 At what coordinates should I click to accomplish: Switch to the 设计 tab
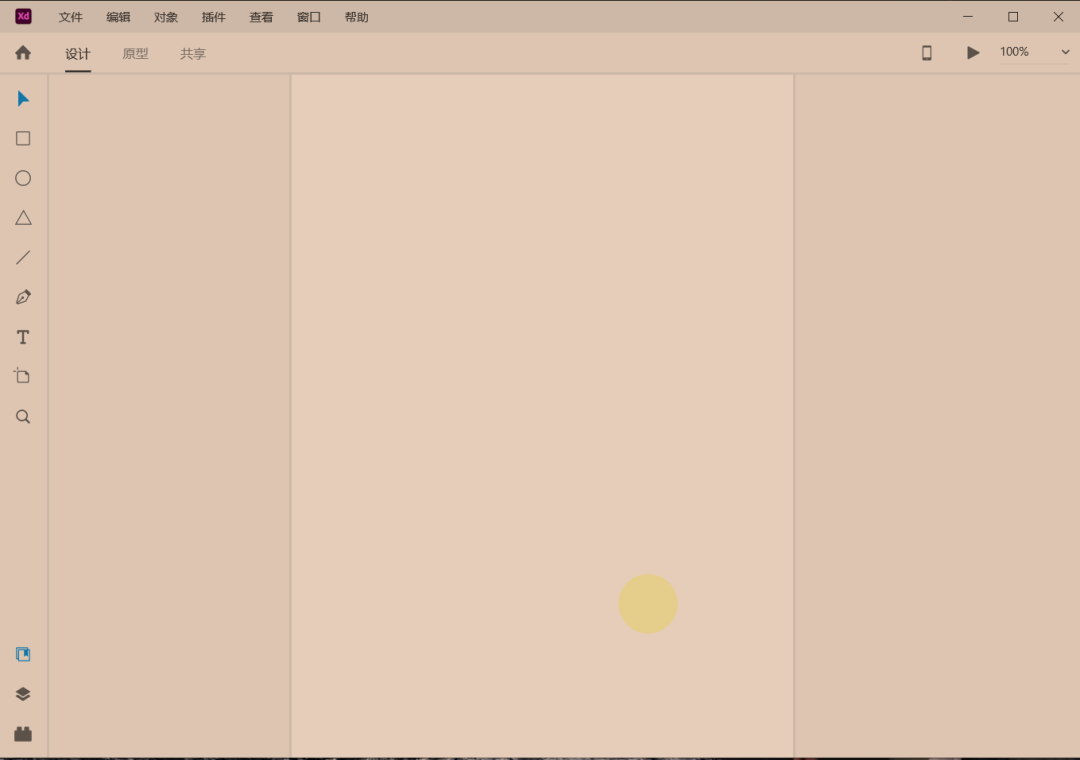click(78, 54)
